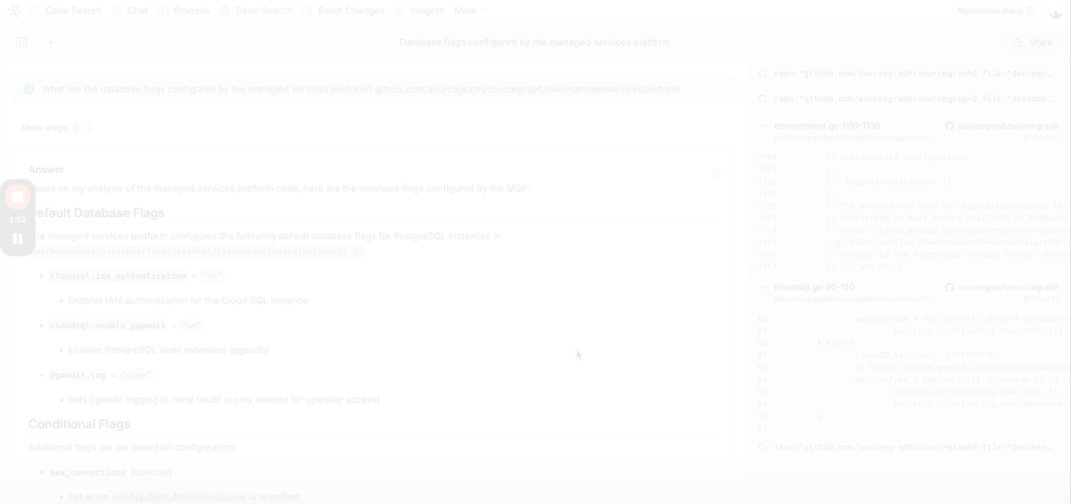Click the Chat speech bubble icon
The height and width of the screenshot is (504, 1071).
tap(117, 11)
